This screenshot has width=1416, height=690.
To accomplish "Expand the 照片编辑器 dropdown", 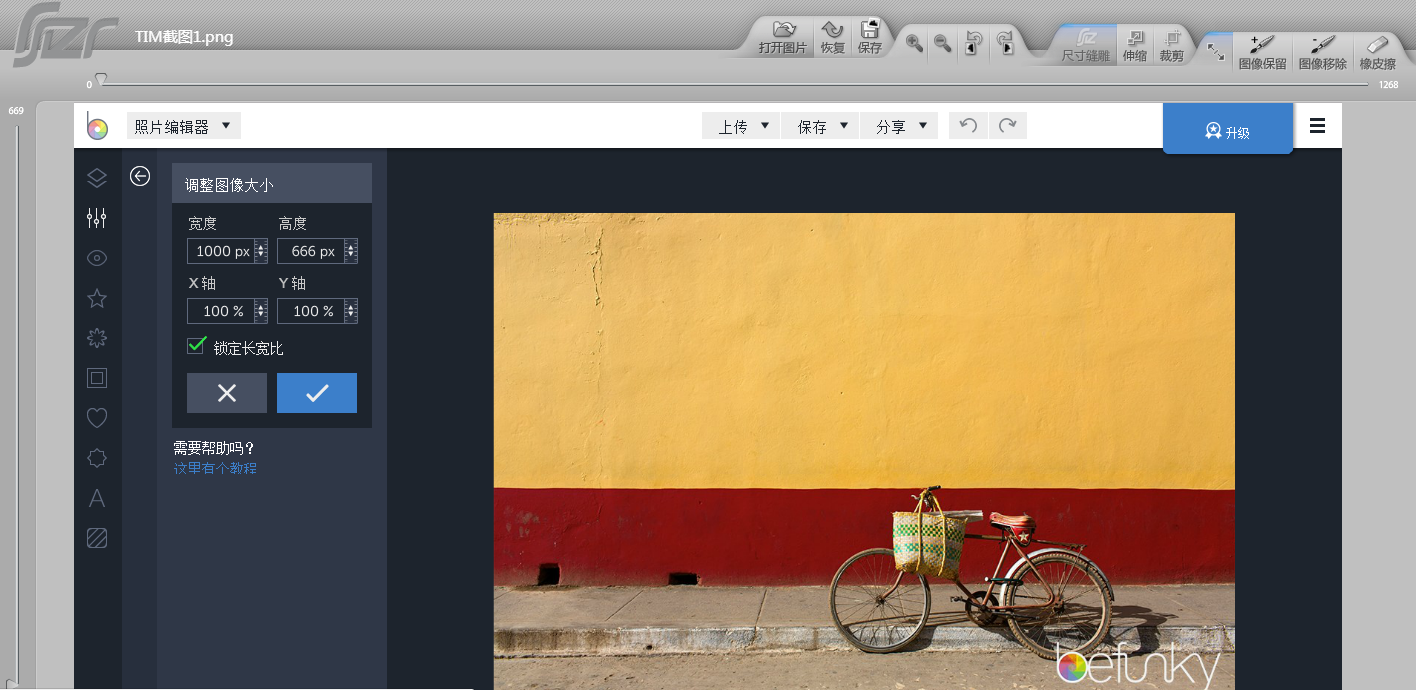I will coord(184,126).
